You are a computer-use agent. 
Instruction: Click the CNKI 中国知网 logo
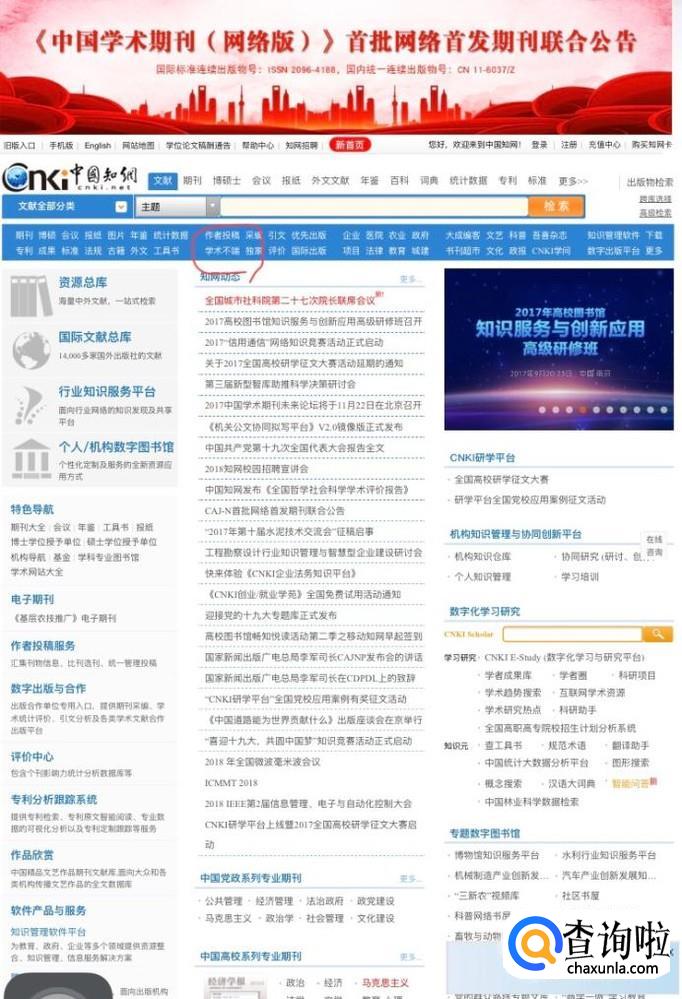70,176
